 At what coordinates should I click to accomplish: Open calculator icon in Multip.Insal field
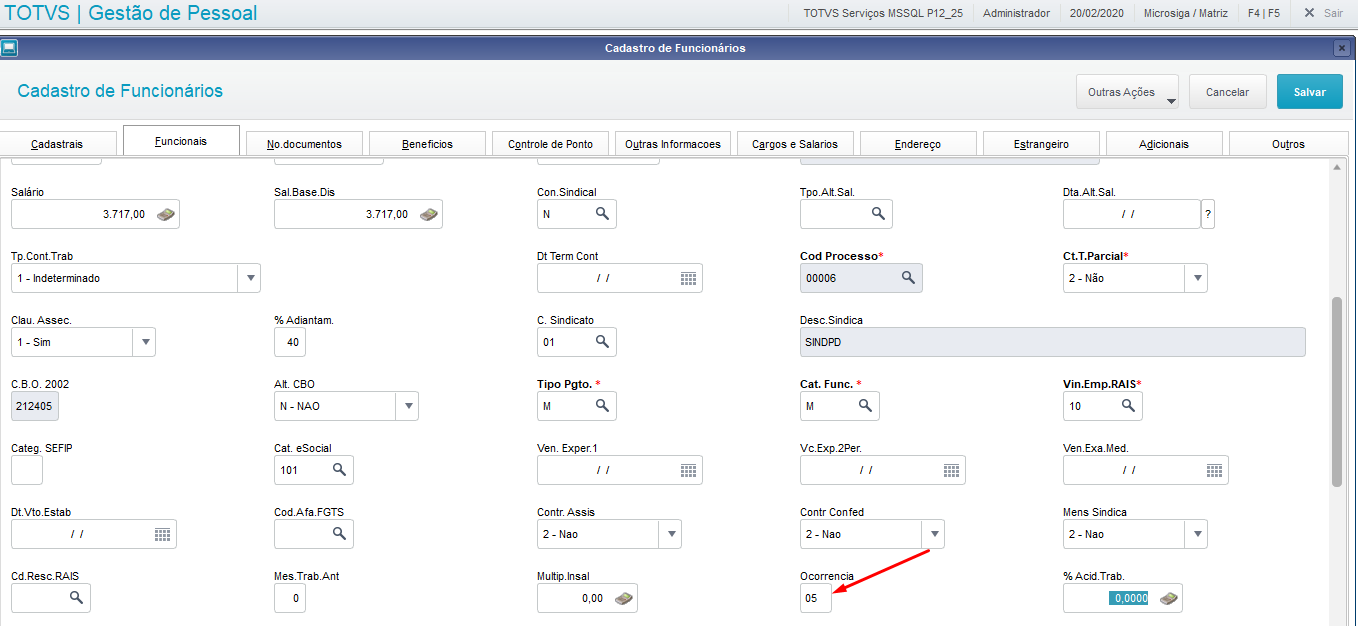[623, 598]
